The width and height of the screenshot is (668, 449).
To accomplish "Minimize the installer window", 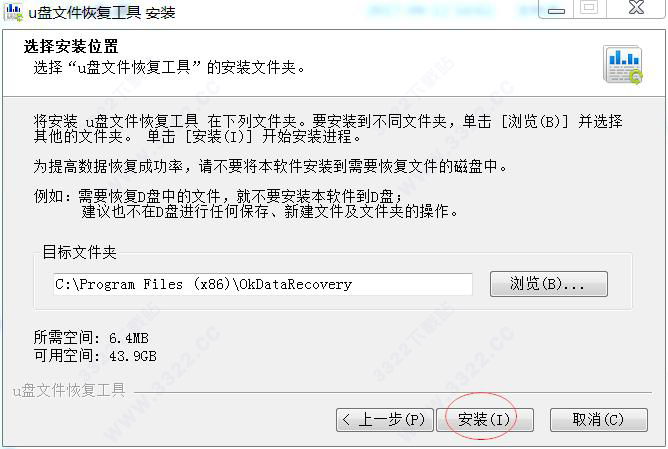I will click(556, 9).
